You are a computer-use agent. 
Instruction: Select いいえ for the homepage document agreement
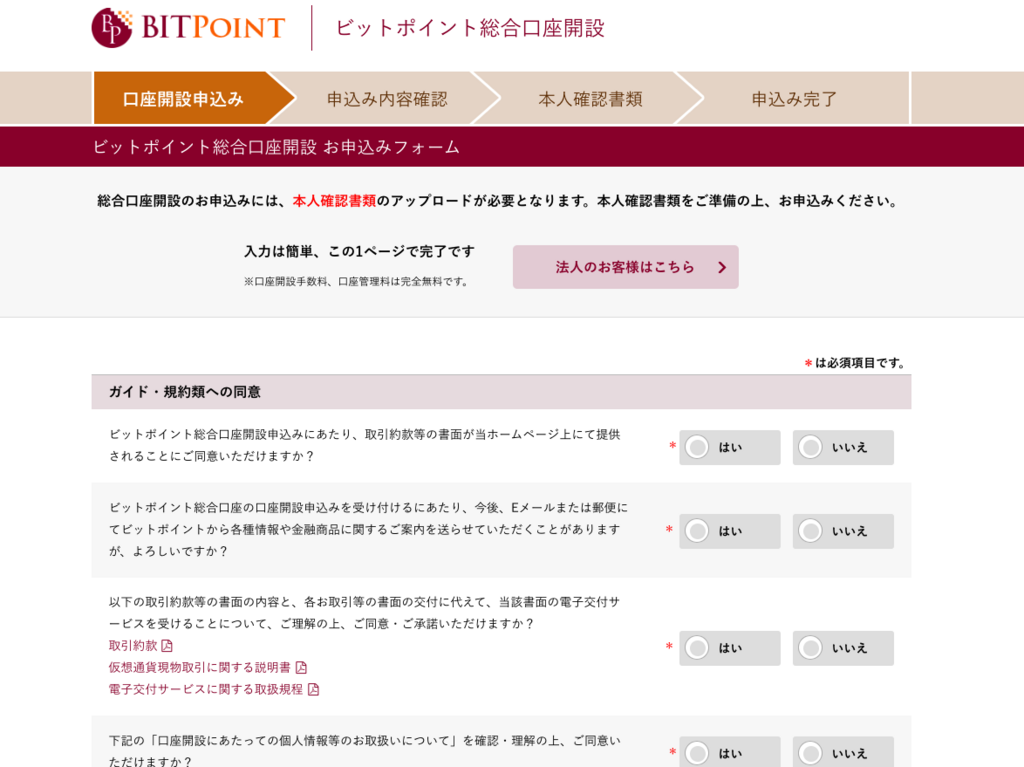pos(843,448)
